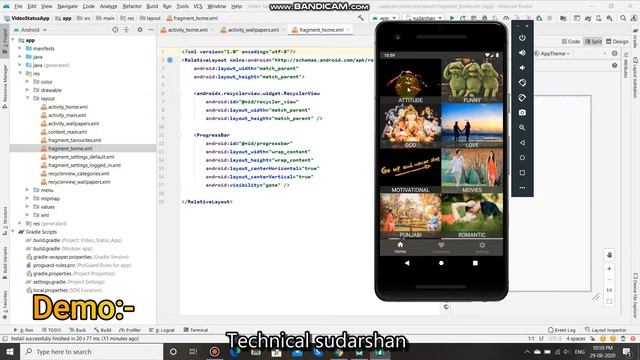Click the pan hand tool in design panel
The height and width of the screenshot is (360, 640).
(x=609, y=255)
